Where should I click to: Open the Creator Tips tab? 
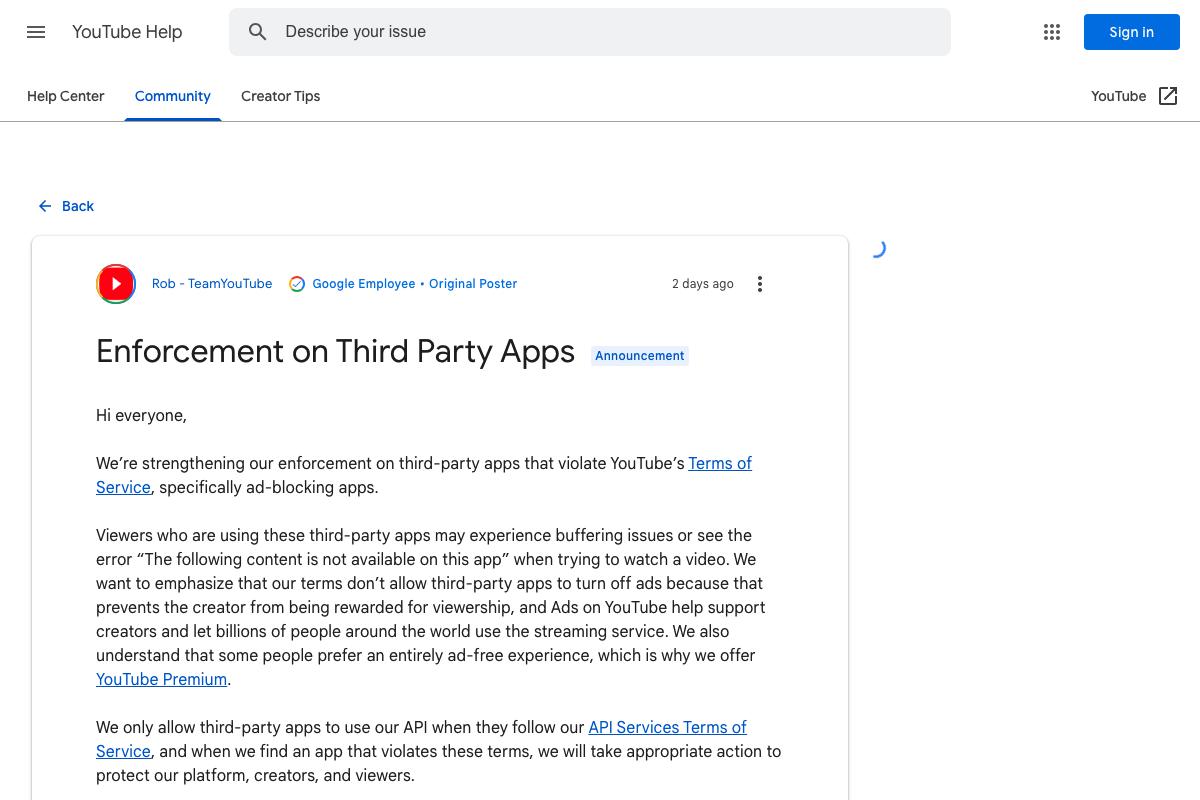[281, 96]
